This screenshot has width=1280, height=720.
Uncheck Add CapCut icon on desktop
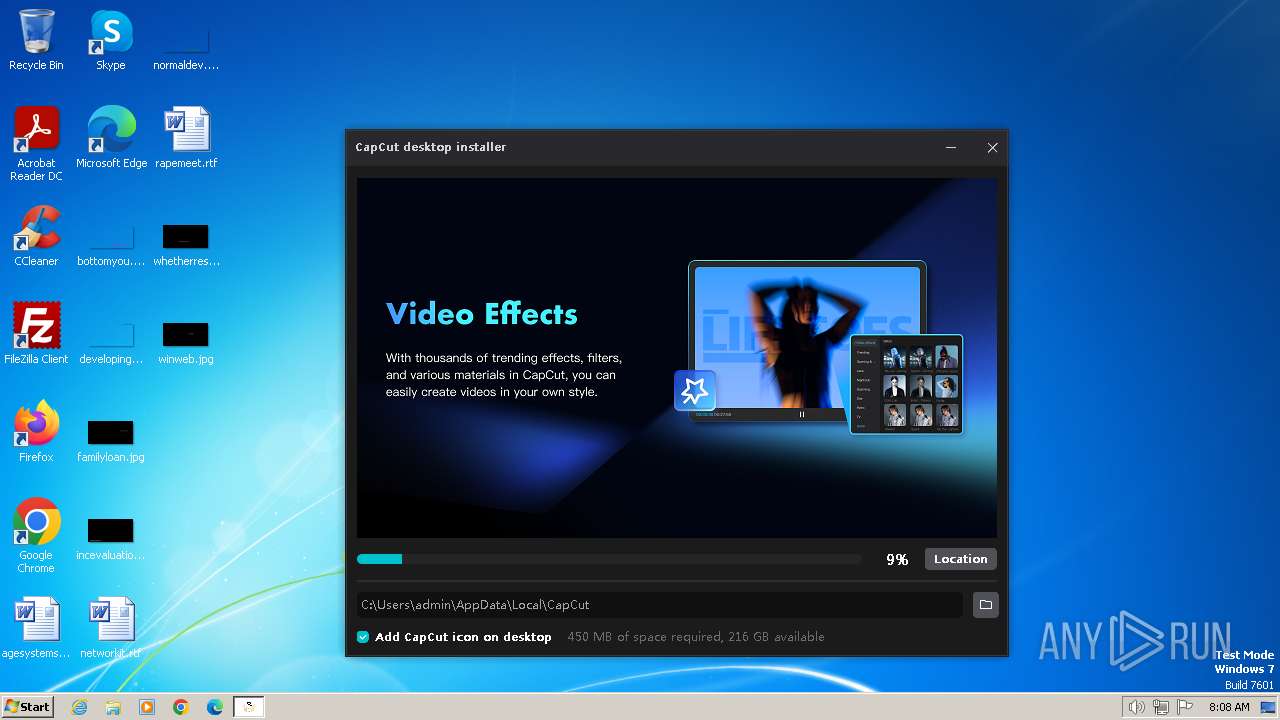coord(363,637)
